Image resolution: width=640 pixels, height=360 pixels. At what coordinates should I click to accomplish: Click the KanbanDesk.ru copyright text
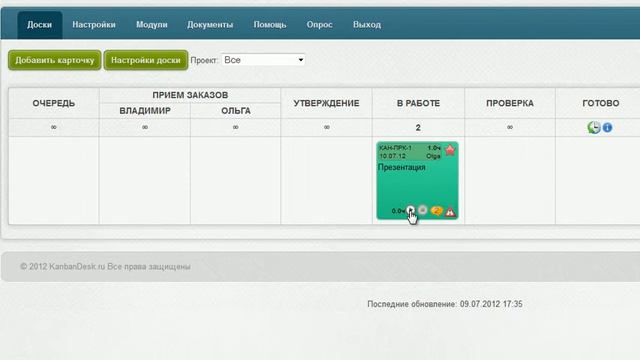coord(105,267)
